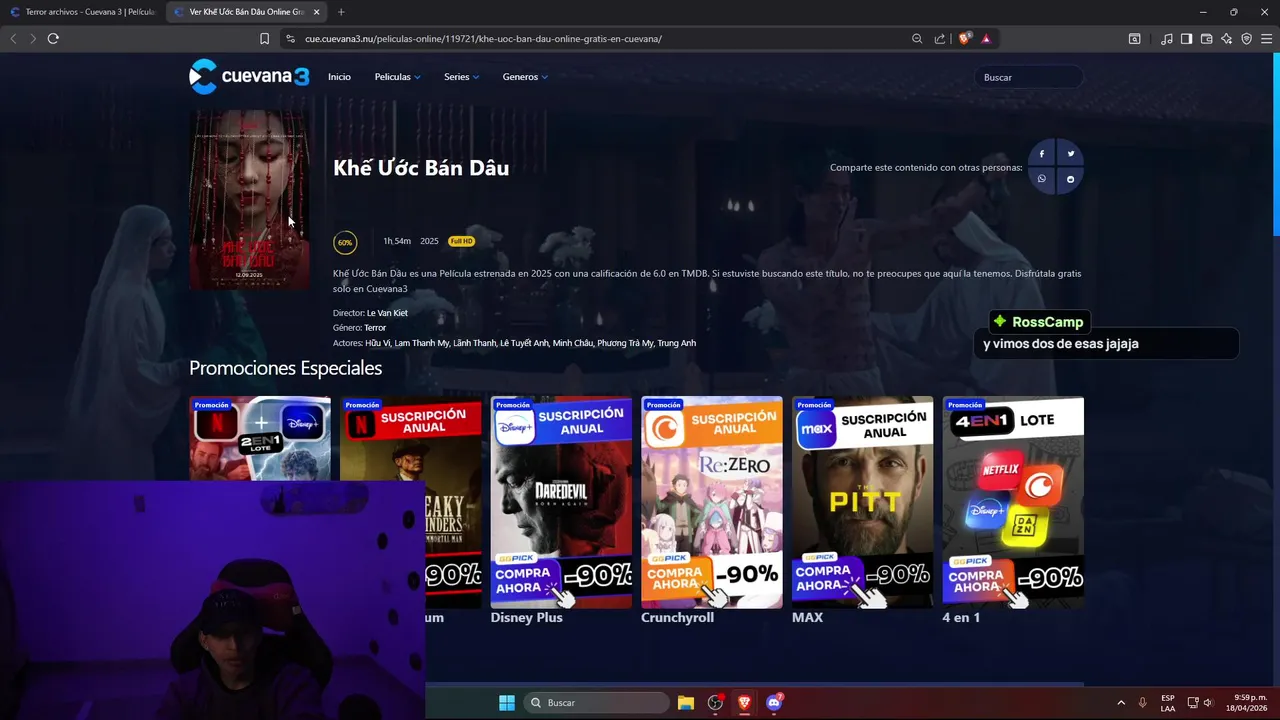This screenshot has height=720, width=1280.
Task: Open OBS Studio from taskbar
Action: tap(715, 702)
